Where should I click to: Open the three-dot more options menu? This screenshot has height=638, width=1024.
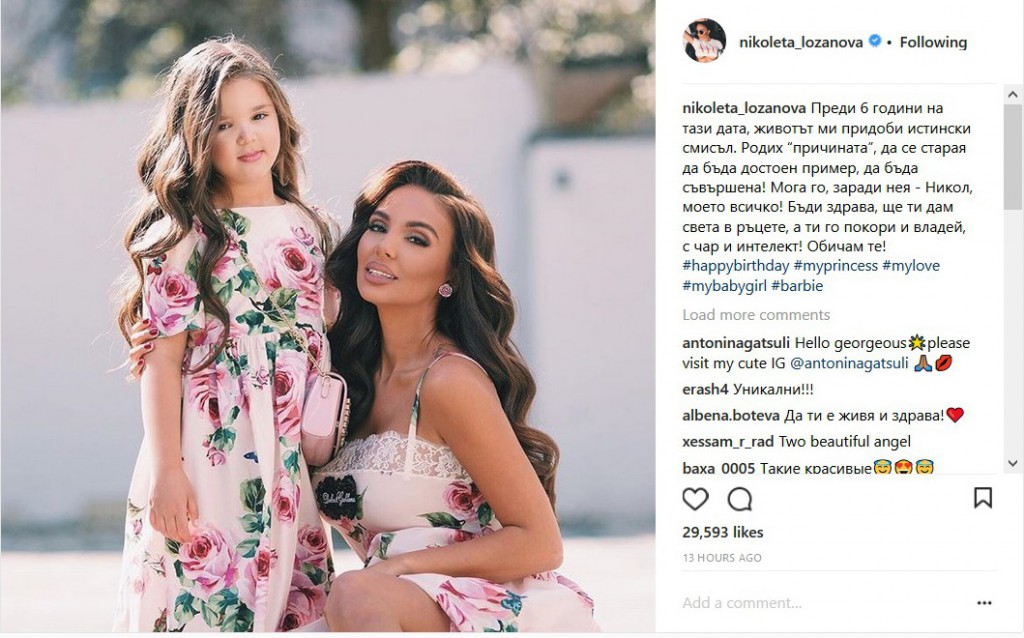[x=984, y=603]
